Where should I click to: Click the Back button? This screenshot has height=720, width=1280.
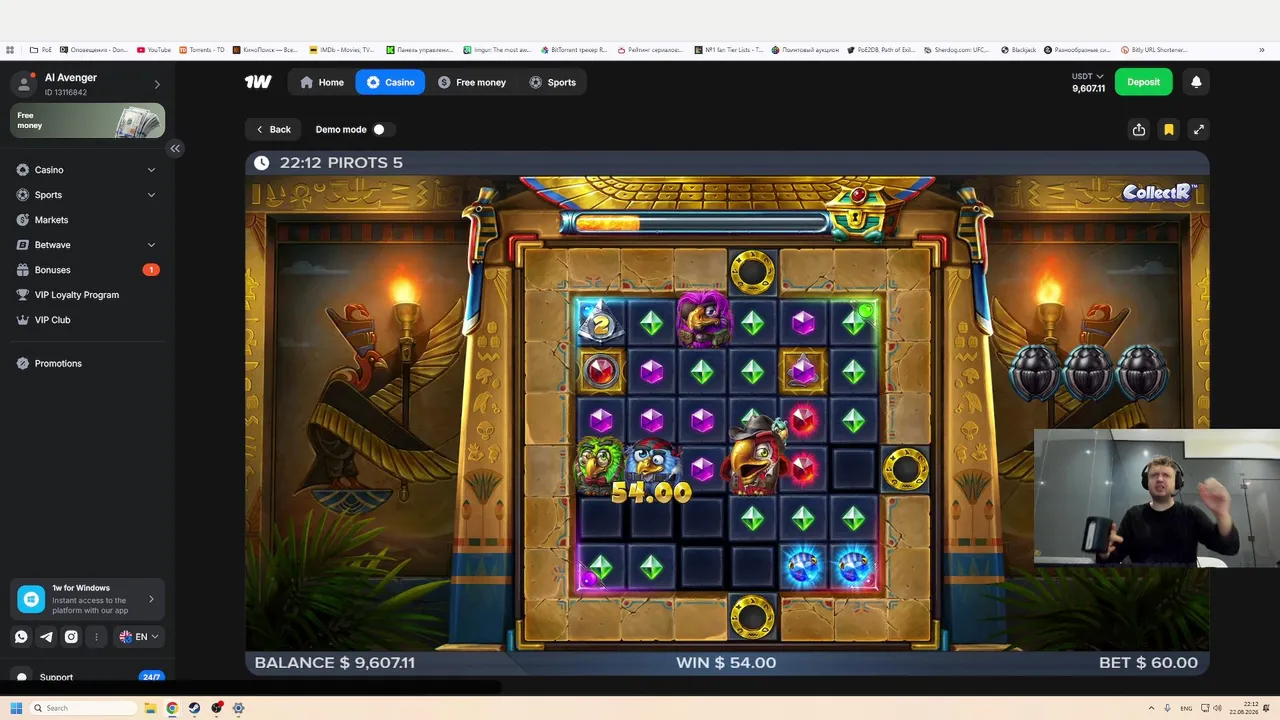[273, 129]
